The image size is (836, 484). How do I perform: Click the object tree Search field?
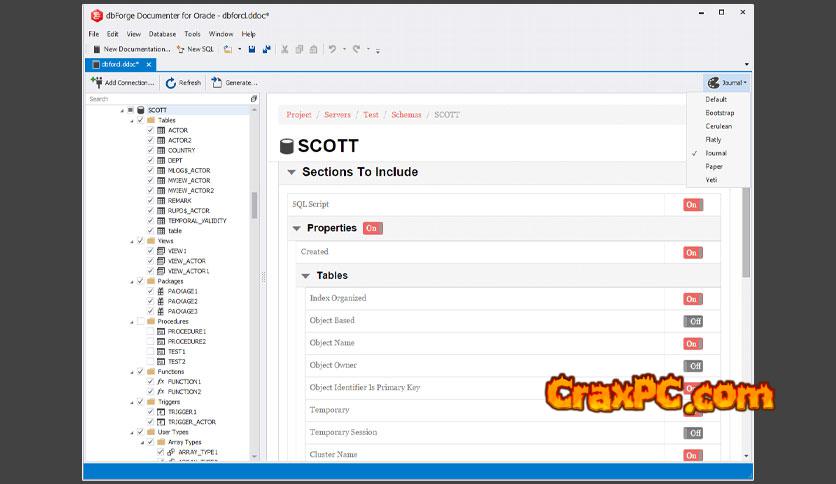pos(165,99)
